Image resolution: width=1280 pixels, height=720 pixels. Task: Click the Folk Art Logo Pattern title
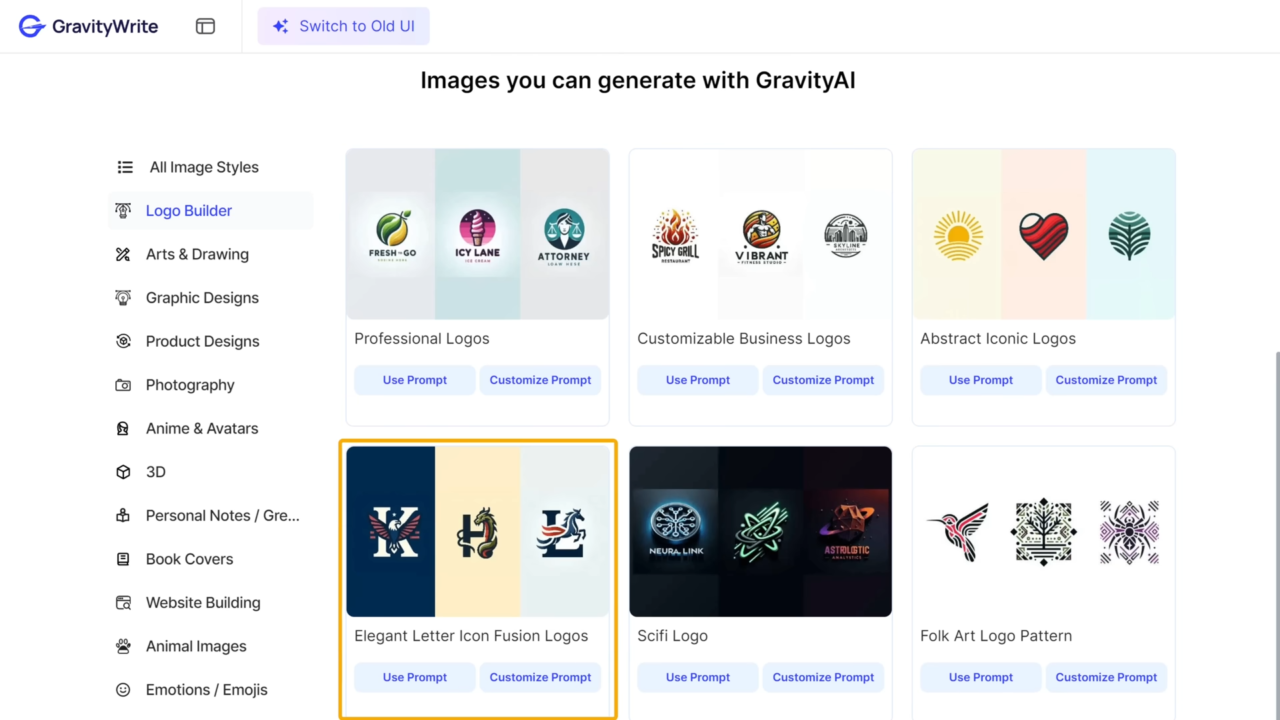pos(996,636)
